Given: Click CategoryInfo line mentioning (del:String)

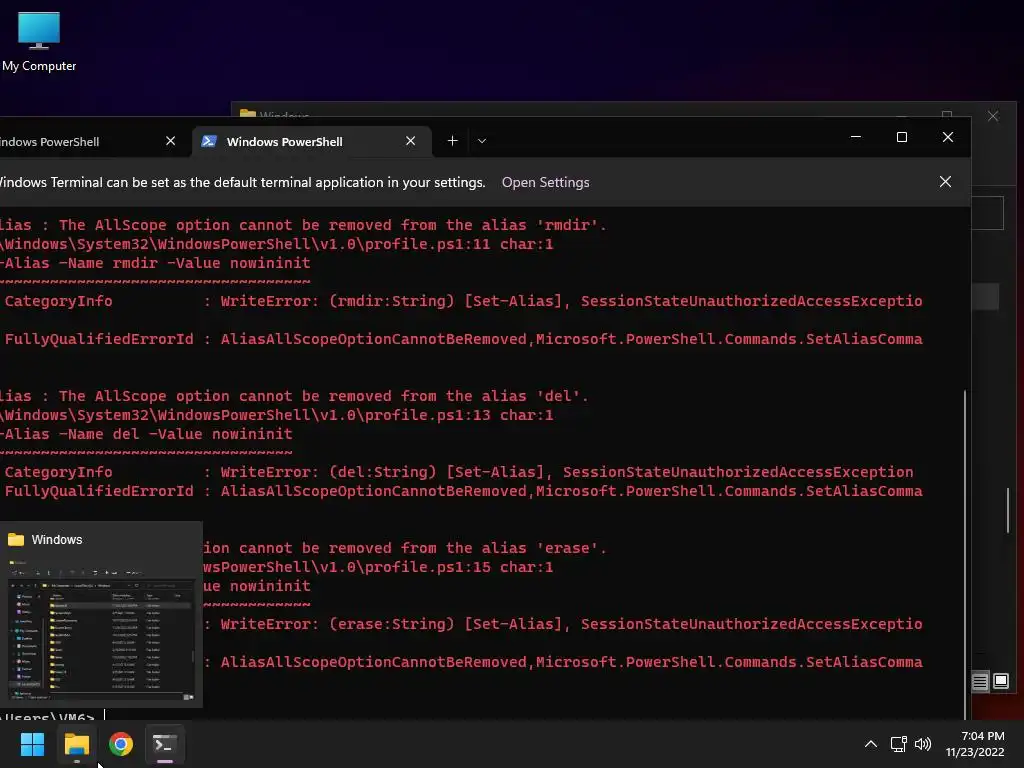Looking at the screenshot, I should (x=458, y=472).
